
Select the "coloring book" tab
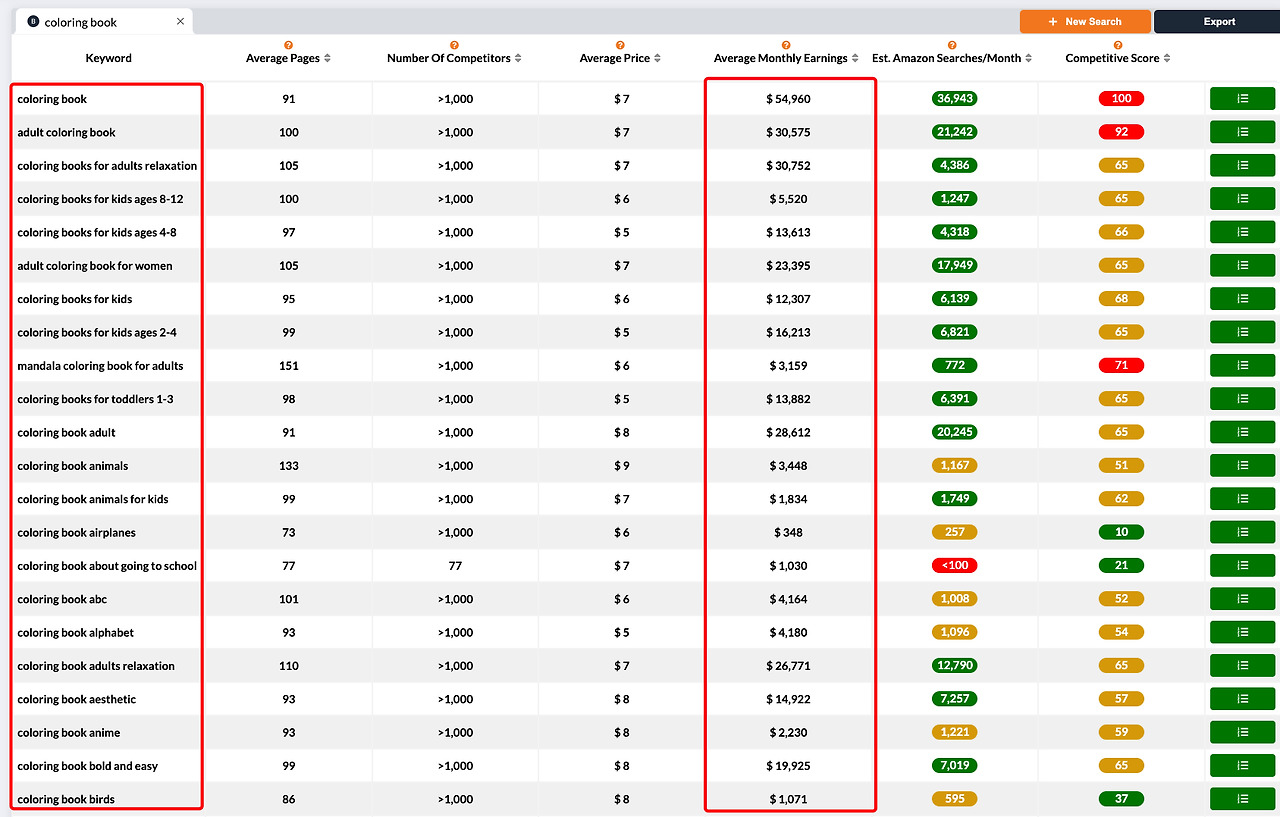pos(103,22)
